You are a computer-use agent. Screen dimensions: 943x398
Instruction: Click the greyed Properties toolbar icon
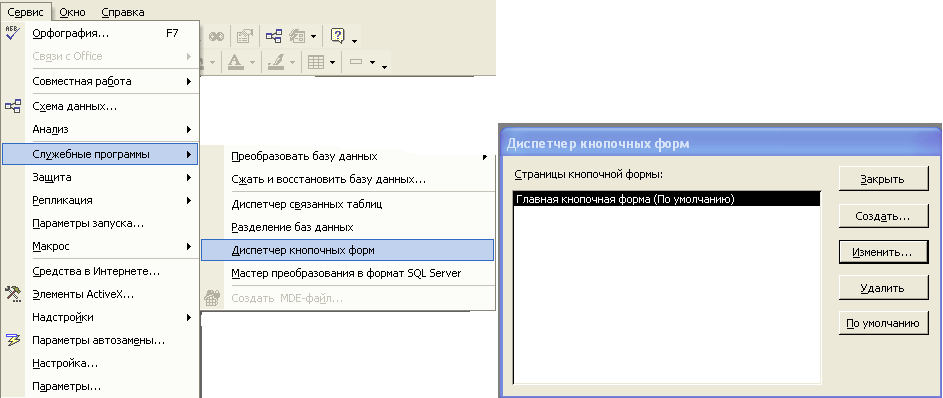244,37
